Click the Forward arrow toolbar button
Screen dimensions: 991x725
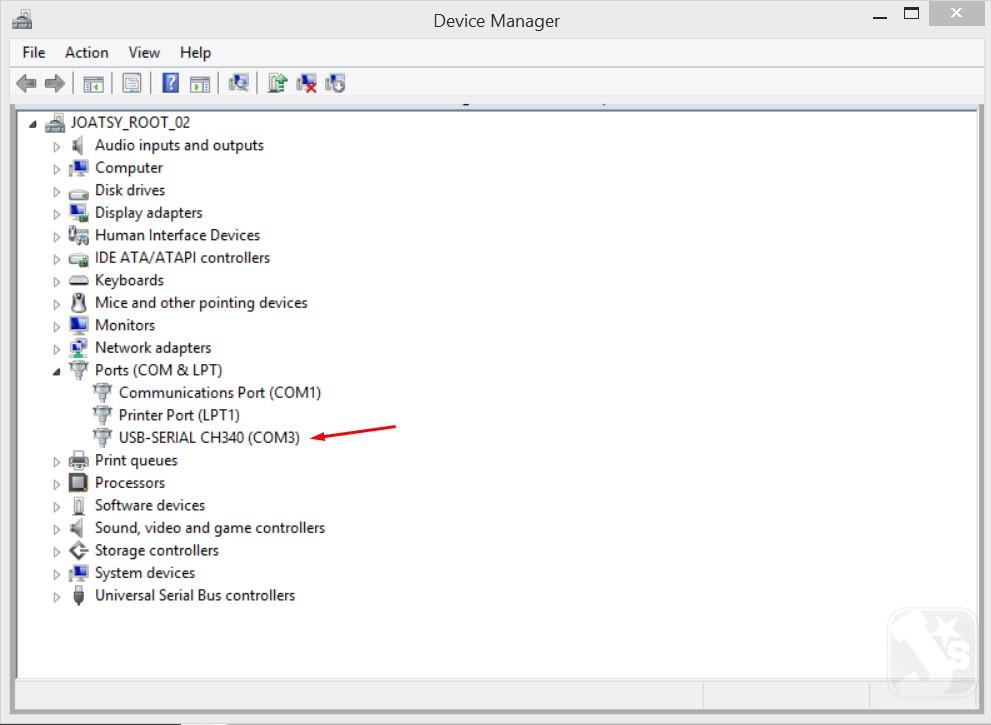click(55, 83)
